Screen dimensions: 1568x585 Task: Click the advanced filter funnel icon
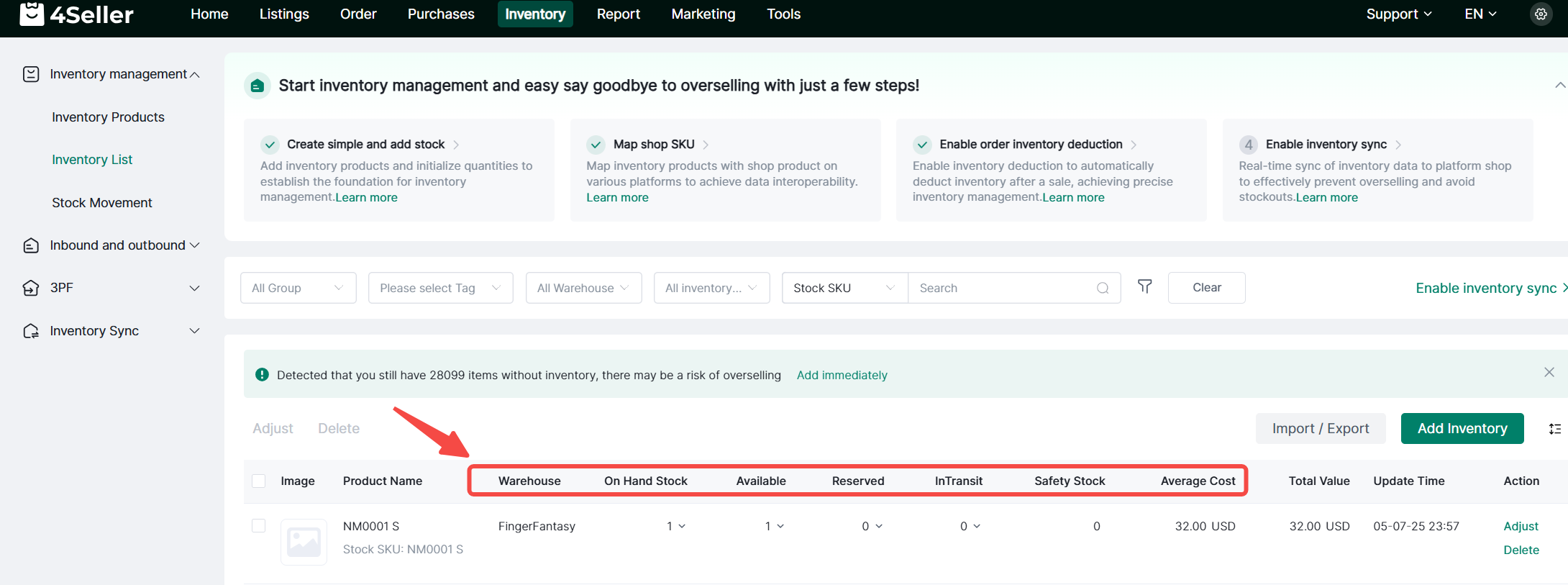1144,287
